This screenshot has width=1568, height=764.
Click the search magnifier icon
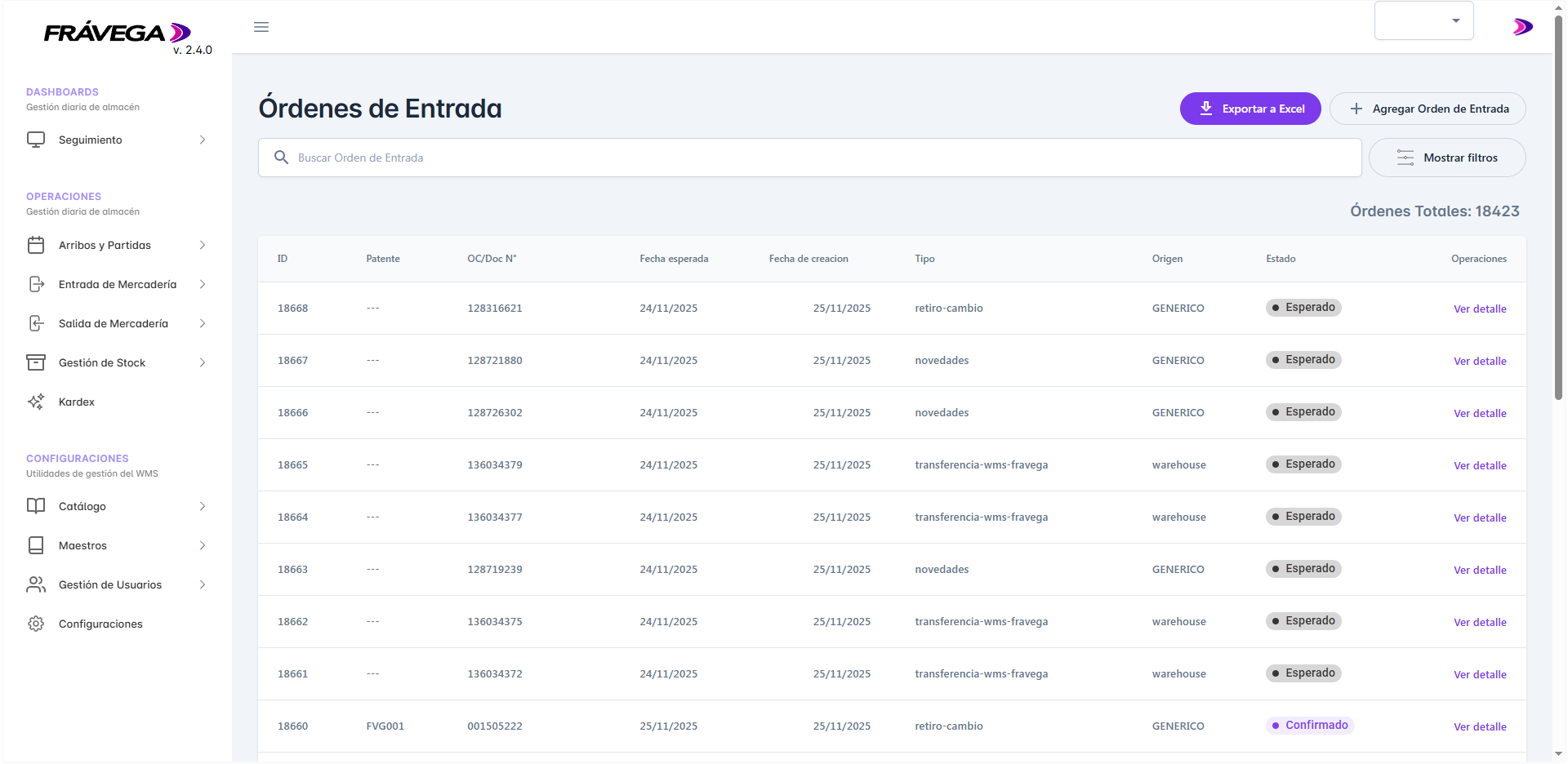[x=281, y=158]
